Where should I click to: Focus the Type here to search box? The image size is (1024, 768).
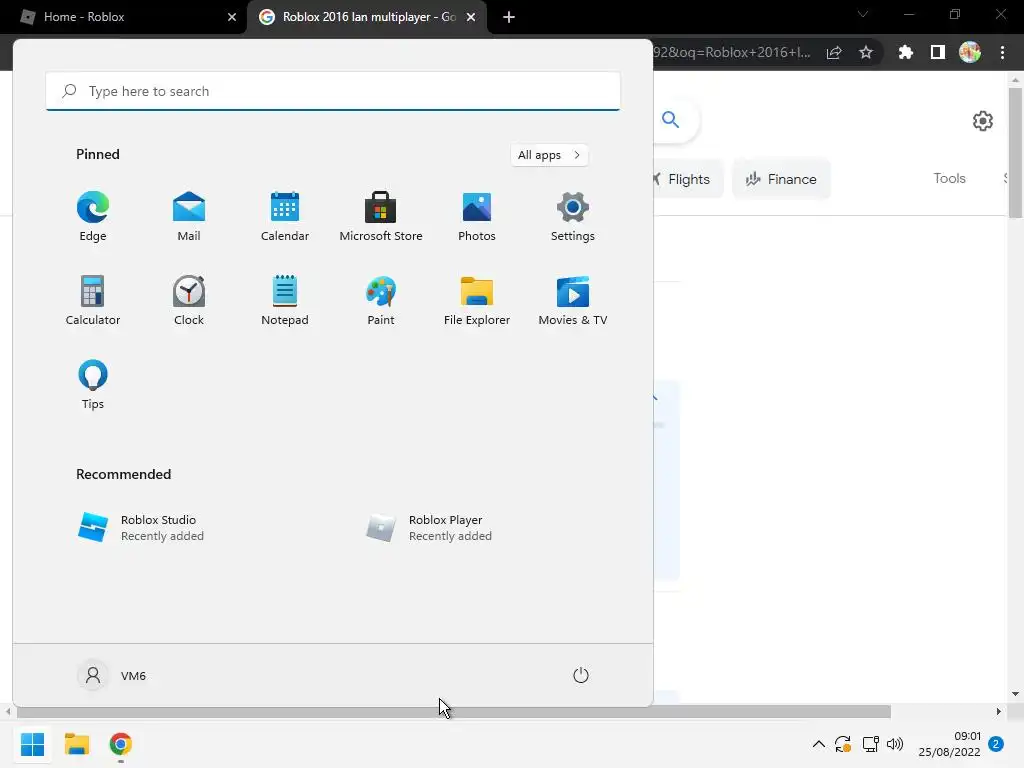[333, 91]
